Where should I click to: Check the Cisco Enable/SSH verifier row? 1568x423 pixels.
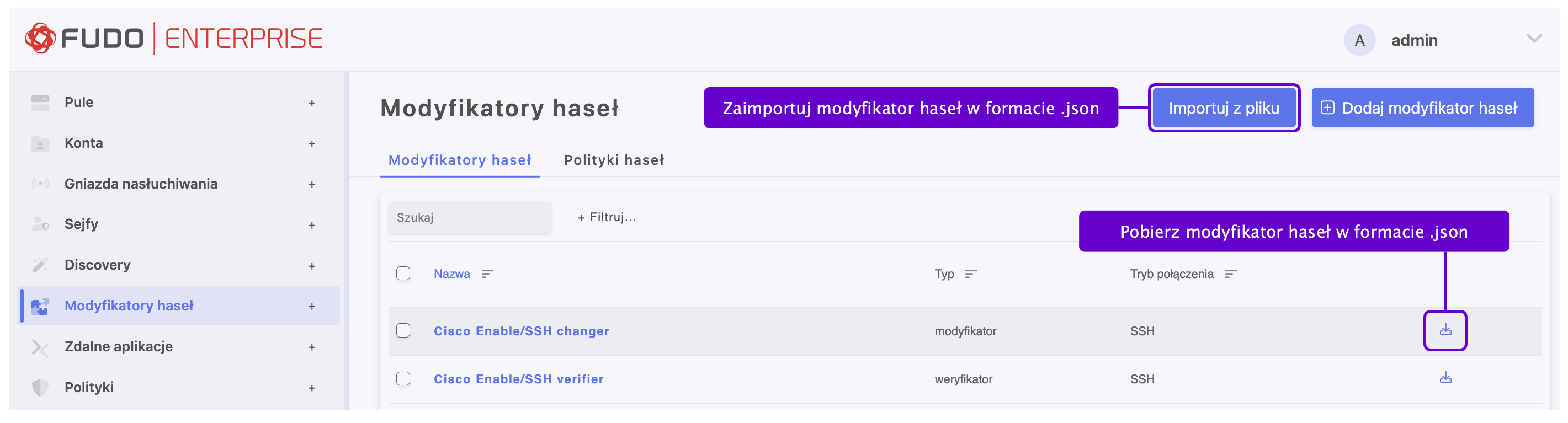(x=403, y=378)
